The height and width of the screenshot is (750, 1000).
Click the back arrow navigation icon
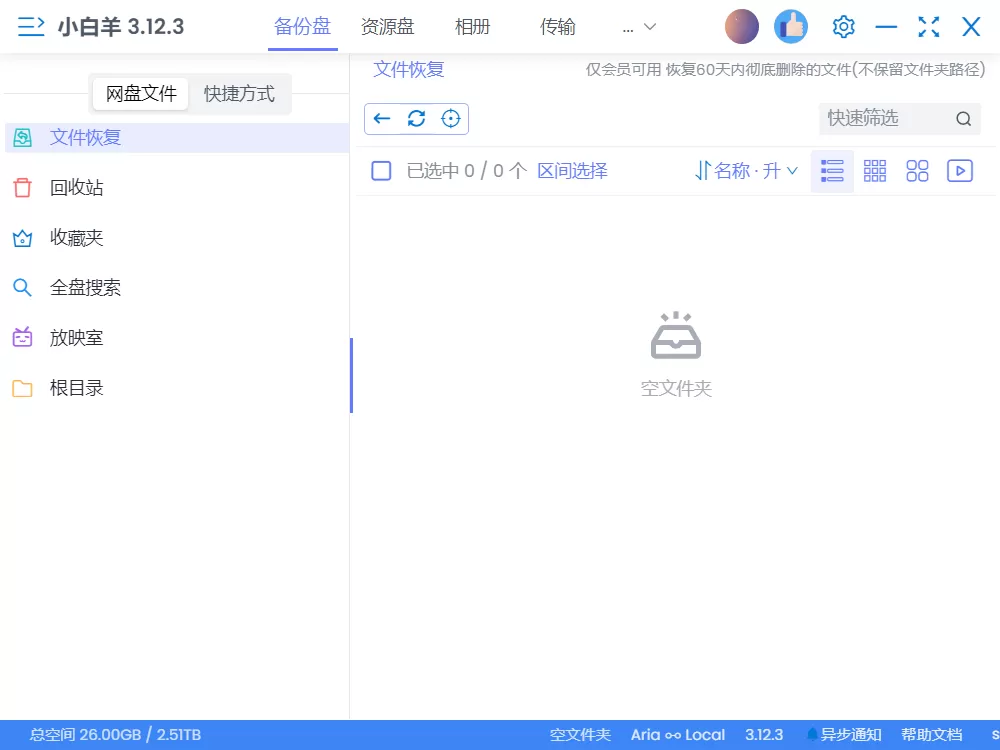point(382,118)
